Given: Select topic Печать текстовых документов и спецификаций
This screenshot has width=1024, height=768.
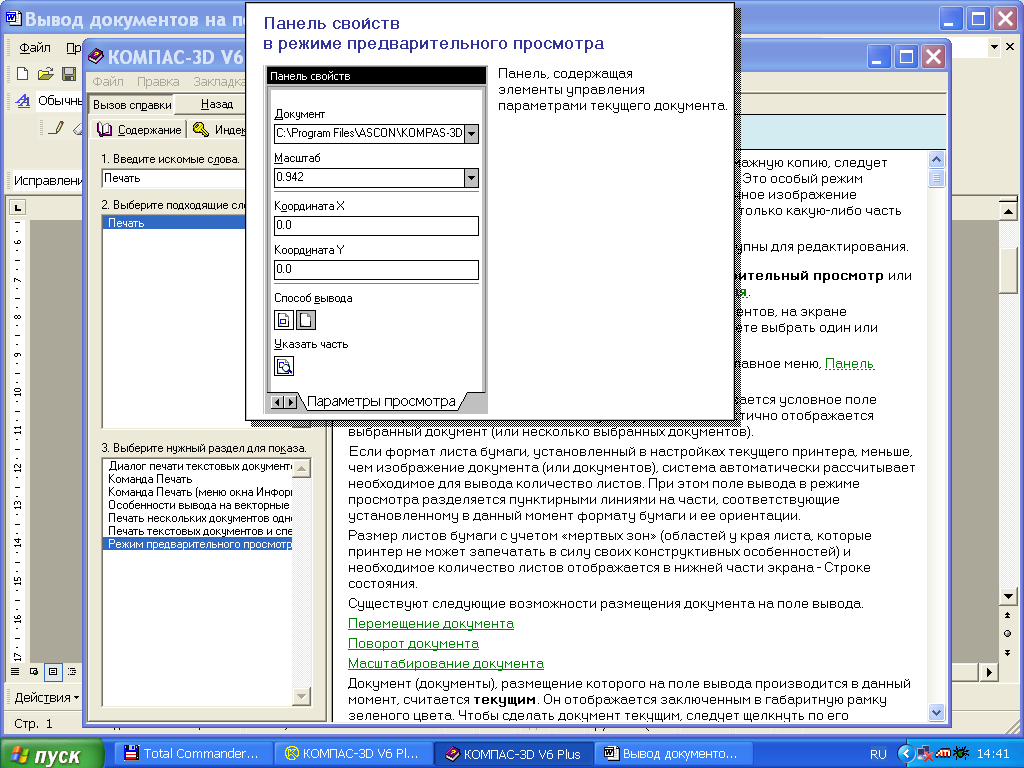Looking at the screenshot, I should pos(199,532).
